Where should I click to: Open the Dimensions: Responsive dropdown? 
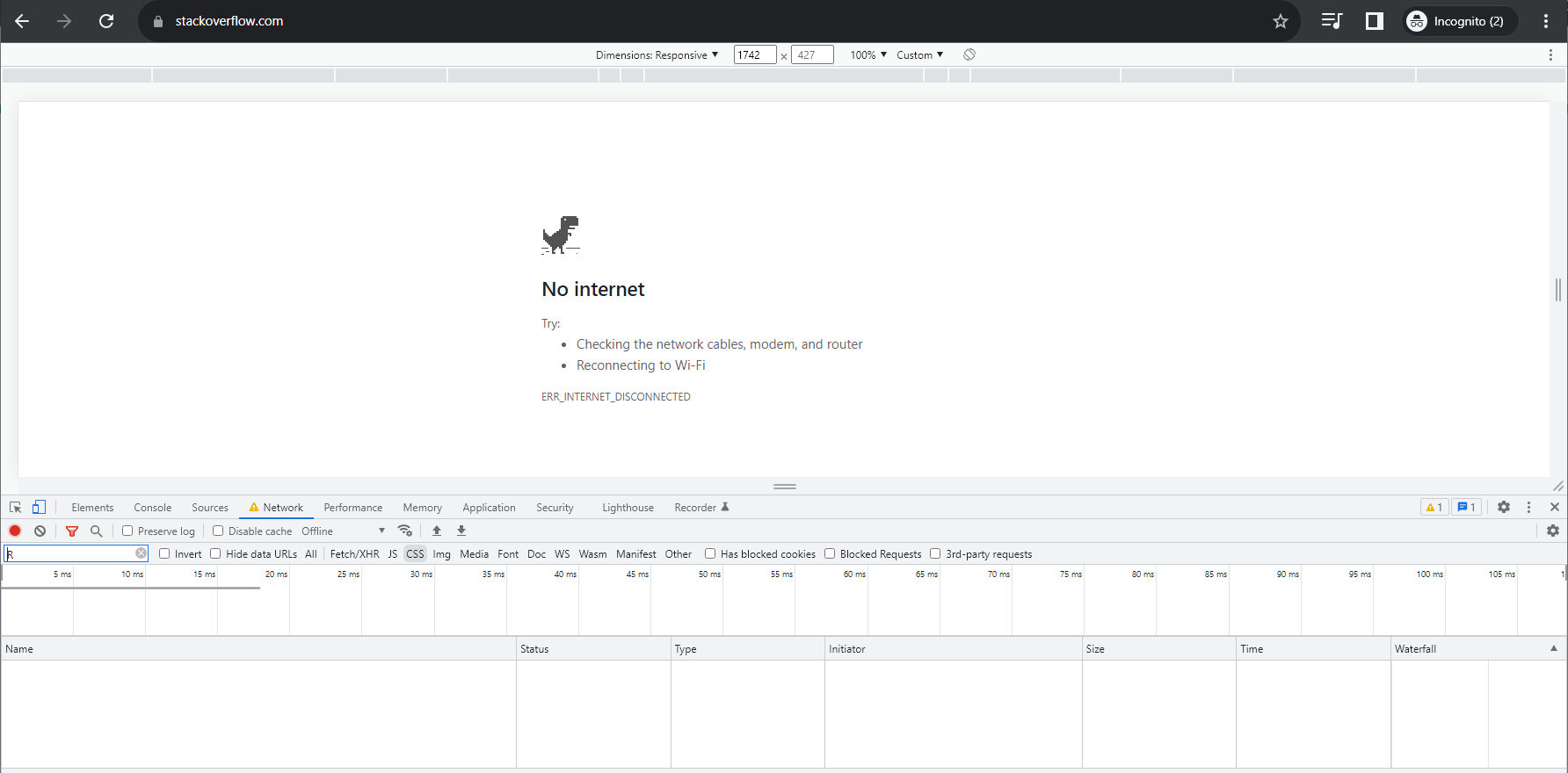657,54
